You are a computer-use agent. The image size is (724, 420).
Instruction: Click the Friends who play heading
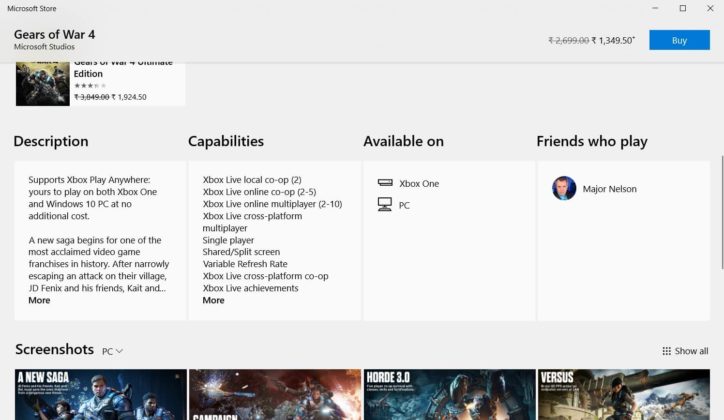[x=592, y=141]
